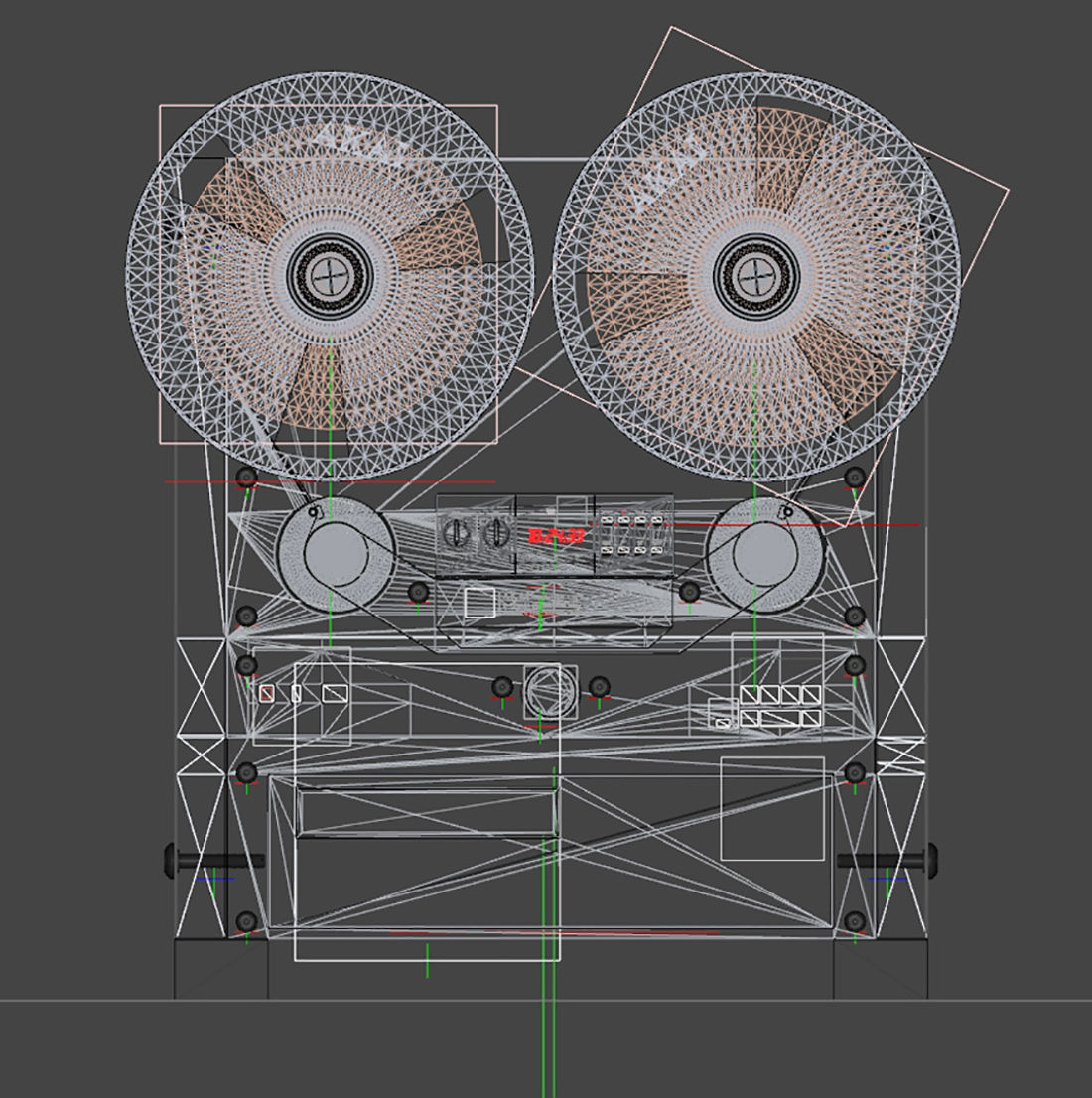This screenshot has height=1098, width=1092.
Task: Select the round center knob on control panel
Action: 551,690
